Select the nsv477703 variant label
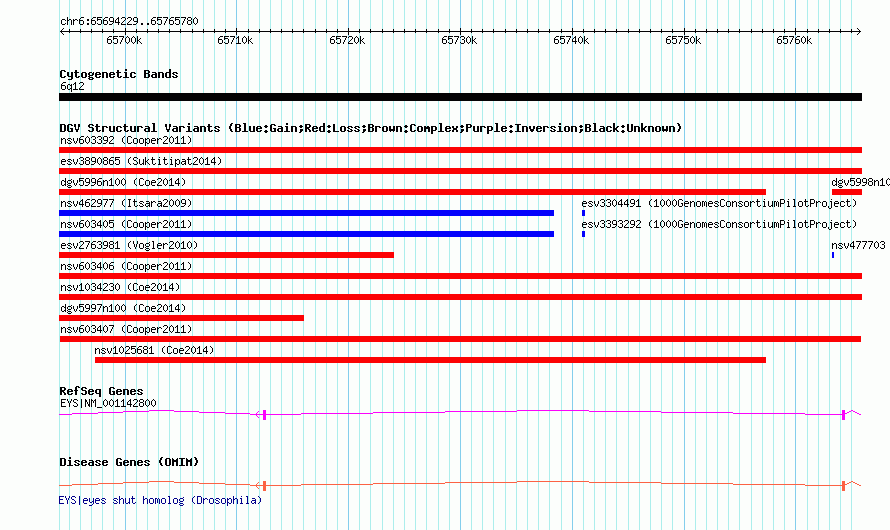 (x=858, y=245)
